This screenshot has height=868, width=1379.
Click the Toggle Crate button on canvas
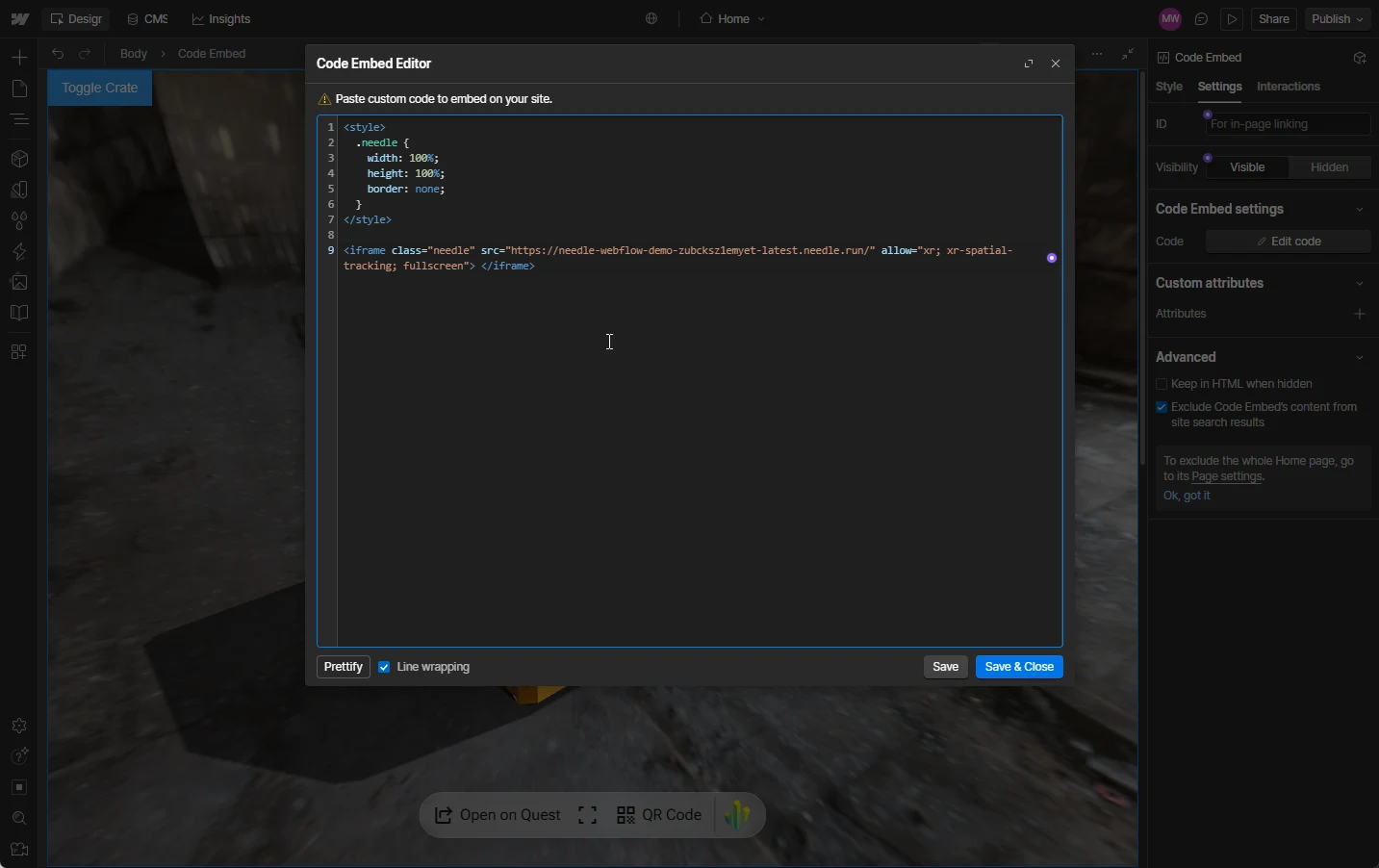click(x=100, y=88)
